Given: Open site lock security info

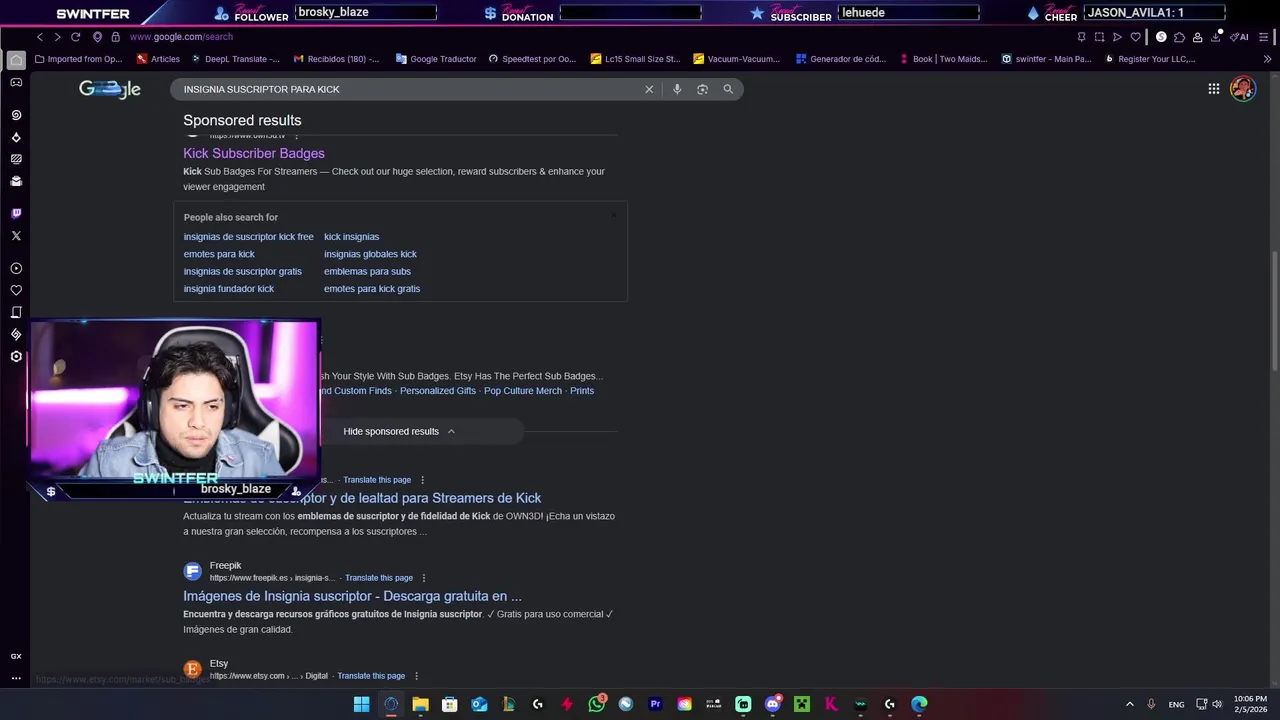Looking at the screenshot, I should click(115, 37).
